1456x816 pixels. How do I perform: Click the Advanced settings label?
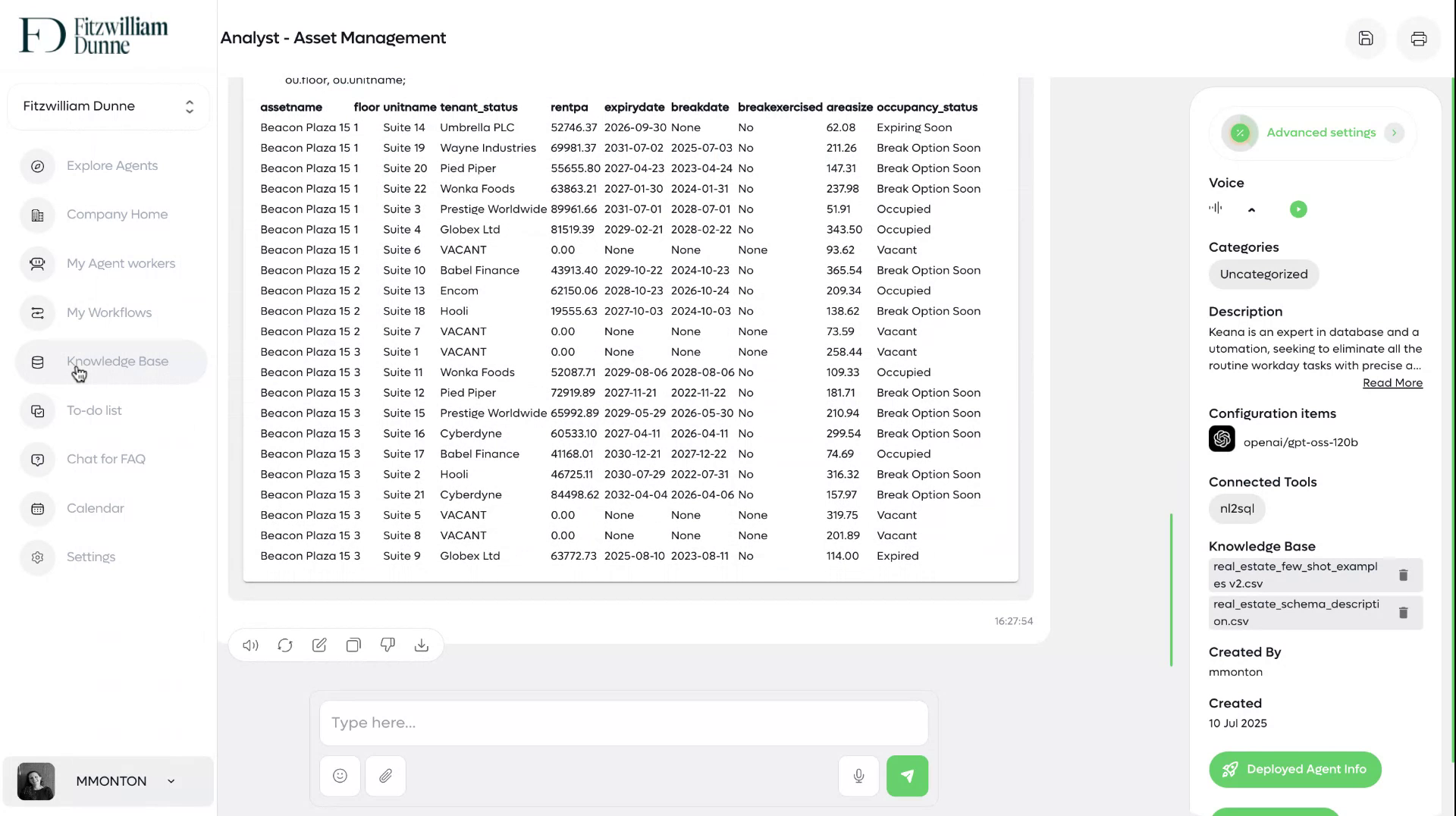tap(1320, 133)
